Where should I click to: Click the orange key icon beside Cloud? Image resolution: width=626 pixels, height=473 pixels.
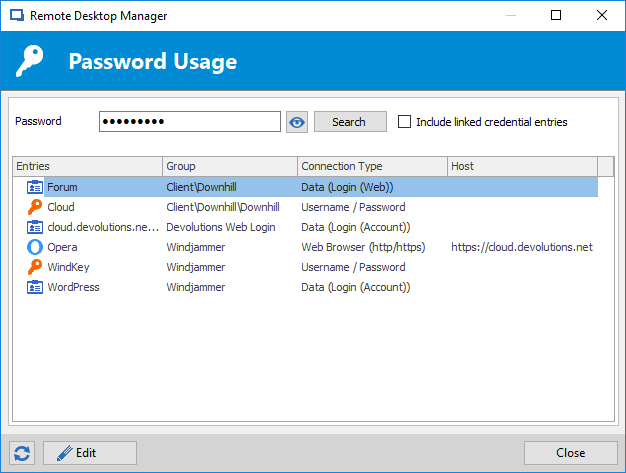[35, 207]
